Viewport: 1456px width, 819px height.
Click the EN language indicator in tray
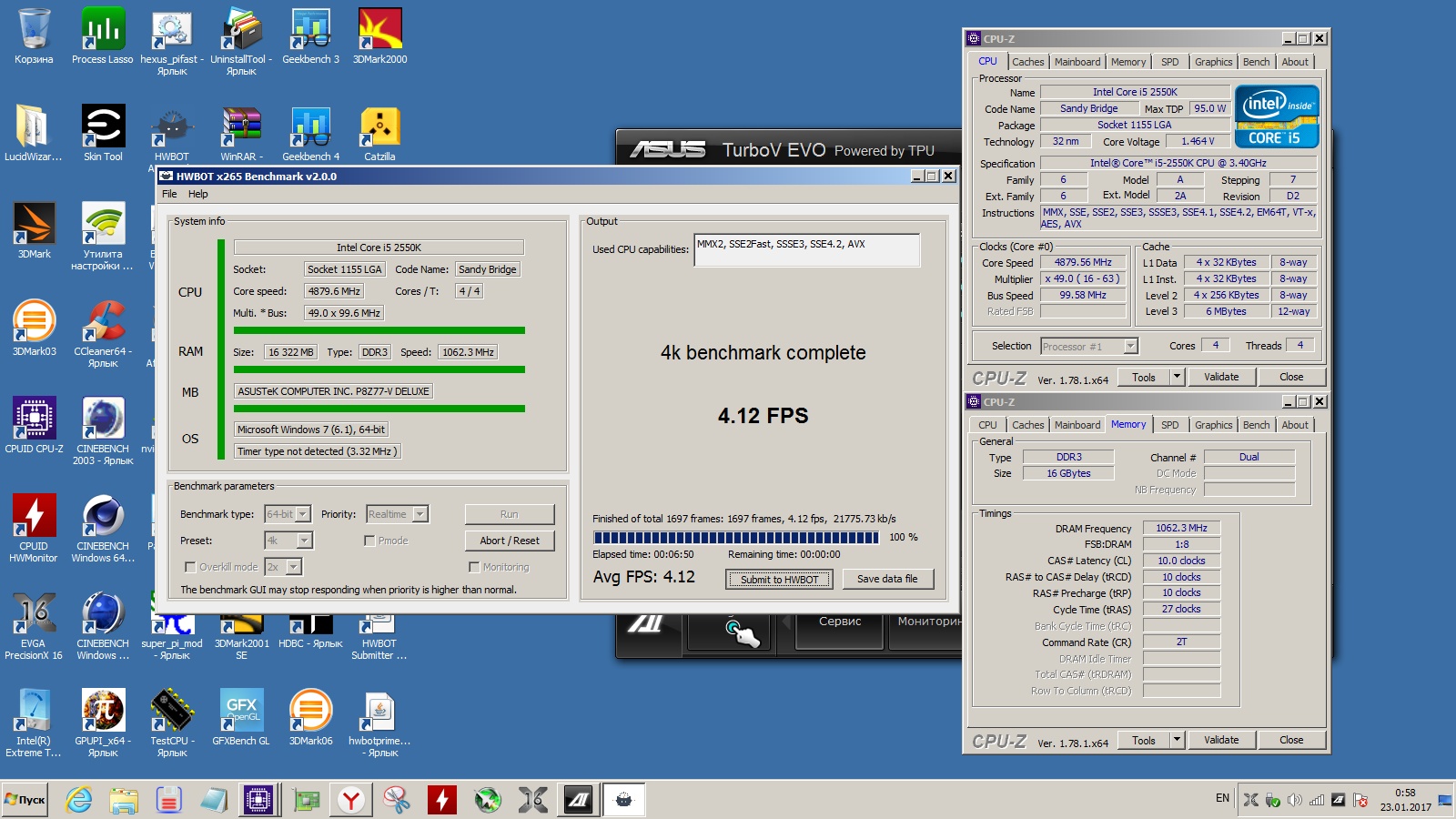[1222, 799]
